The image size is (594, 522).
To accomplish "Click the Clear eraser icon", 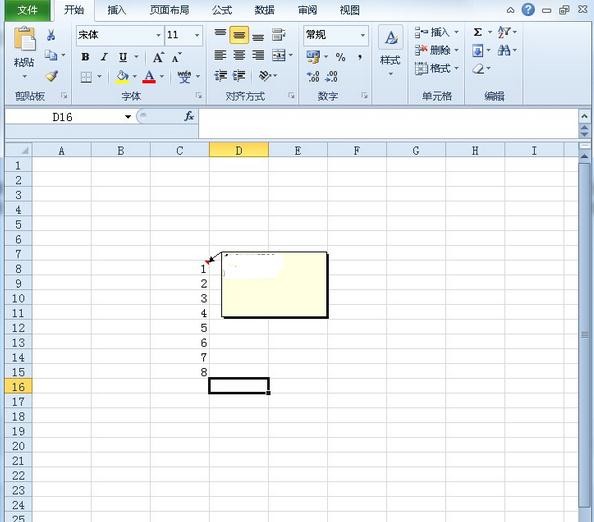I will click(478, 69).
